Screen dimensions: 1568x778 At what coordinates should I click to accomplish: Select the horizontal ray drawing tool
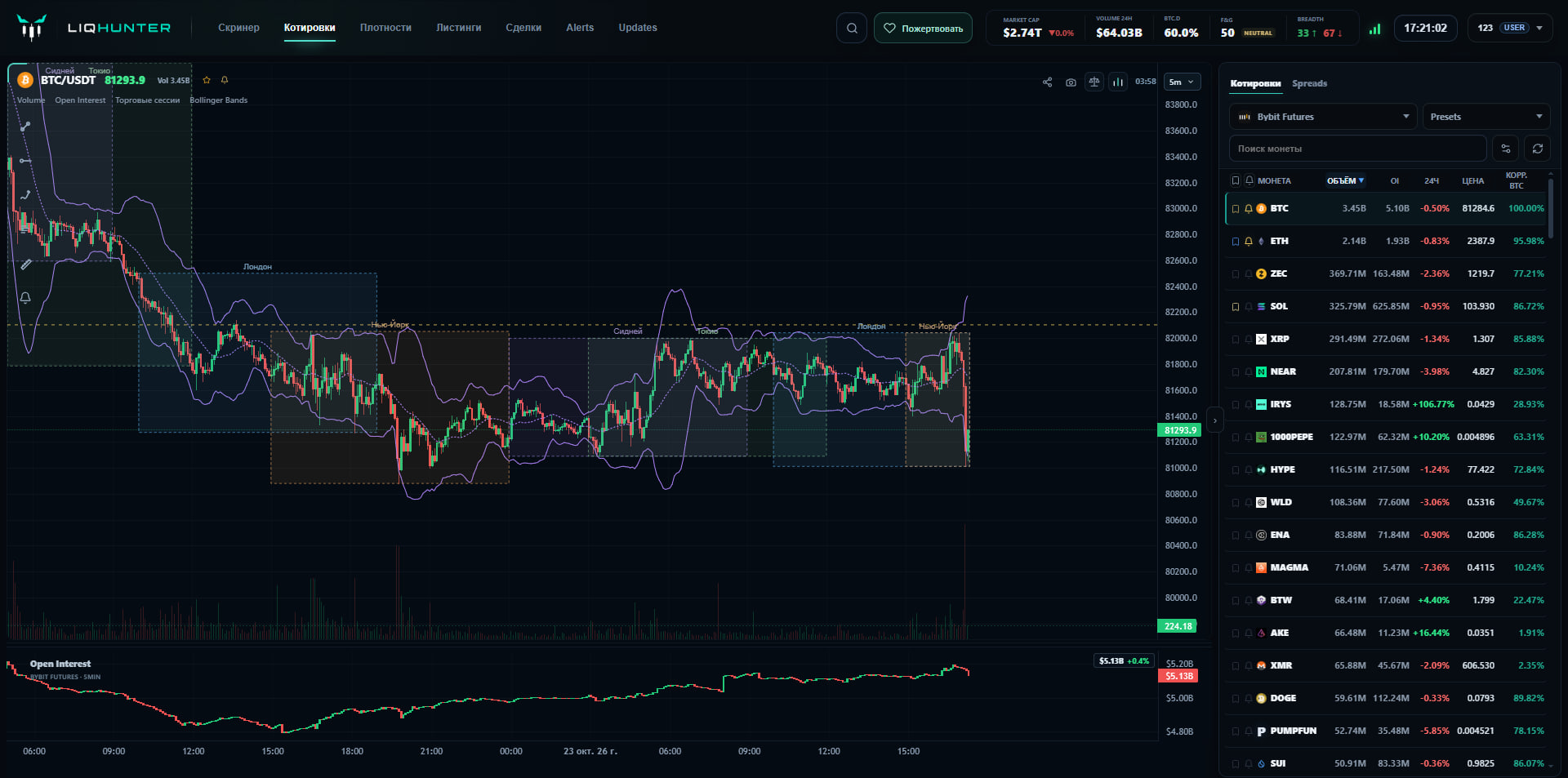click(x=25, y=161)
